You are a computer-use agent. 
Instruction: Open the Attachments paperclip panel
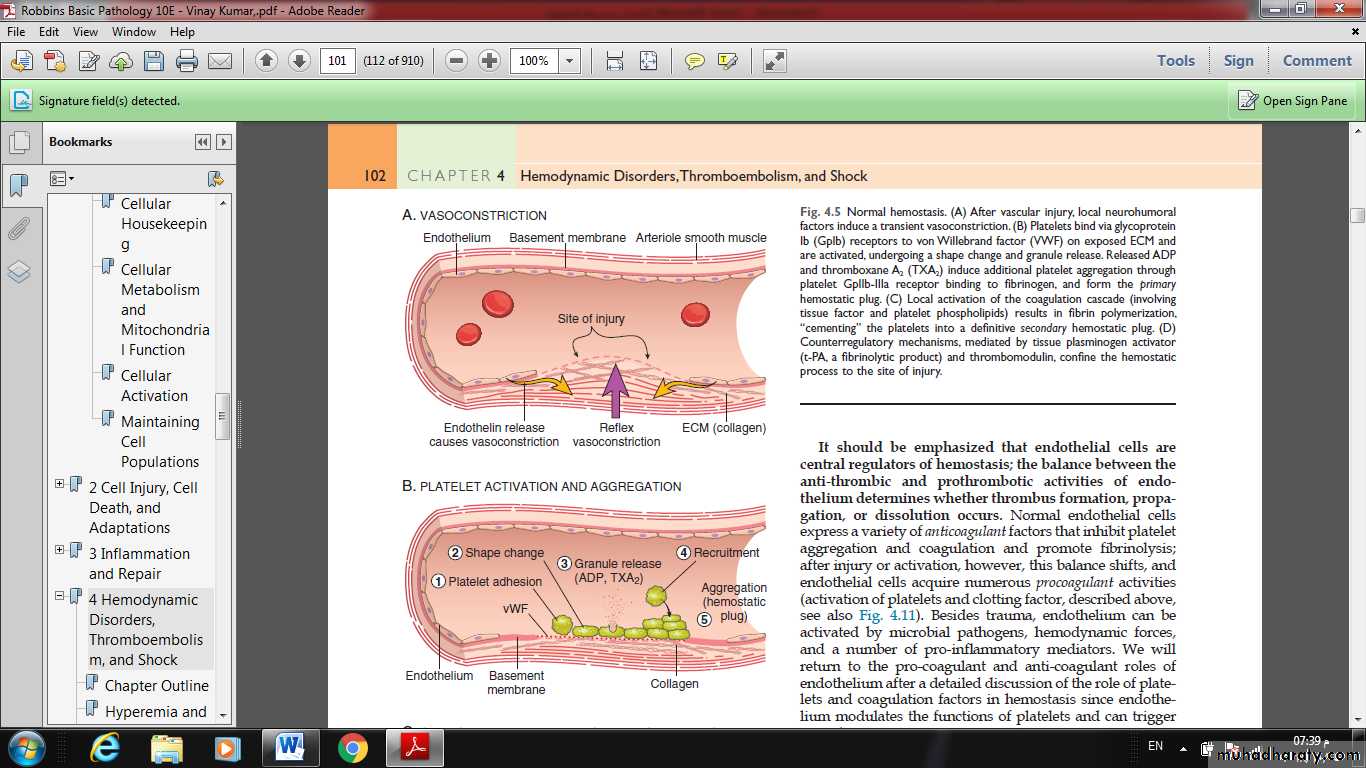point(19,229)
